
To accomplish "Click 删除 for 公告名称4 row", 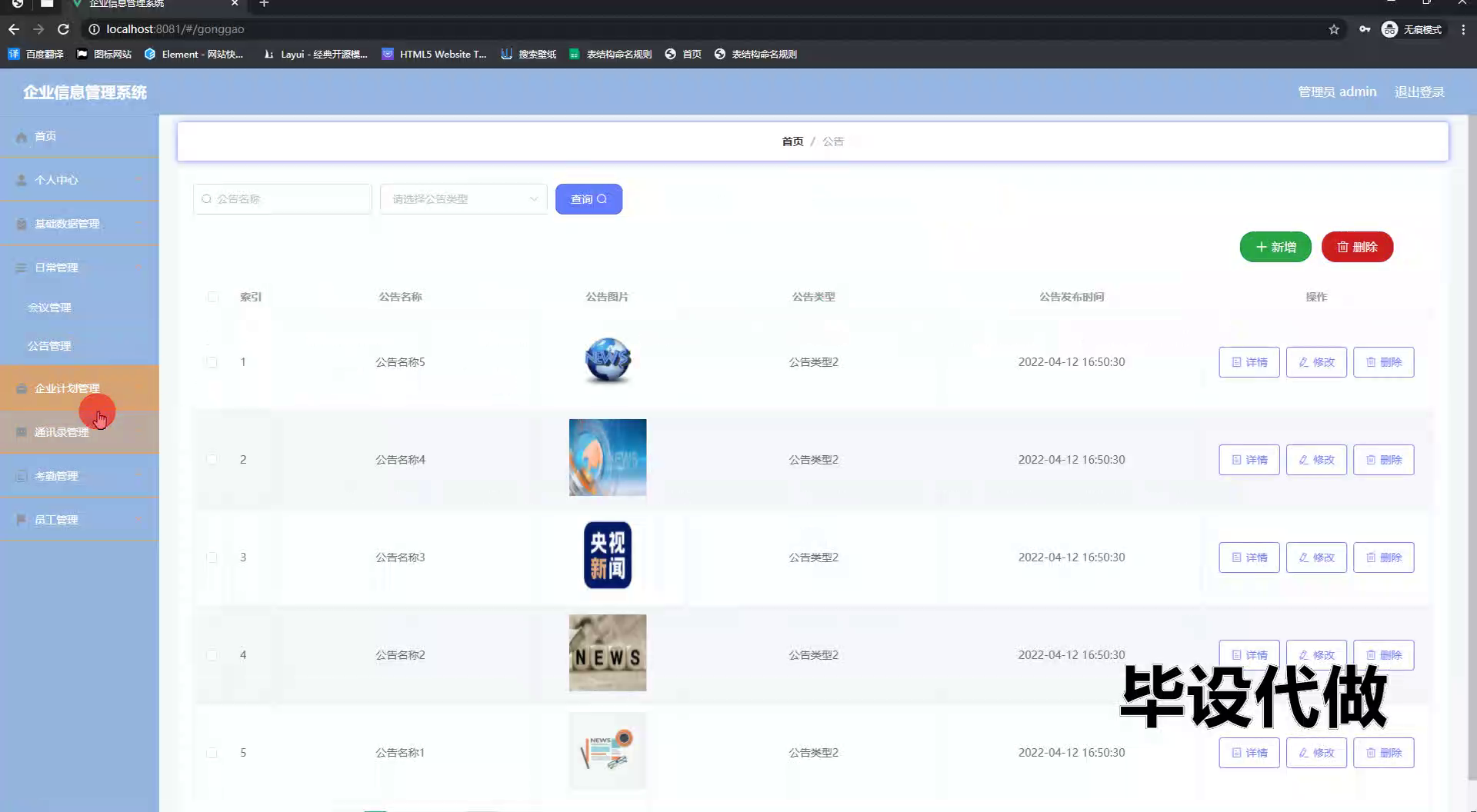I will coord(1384,460).
